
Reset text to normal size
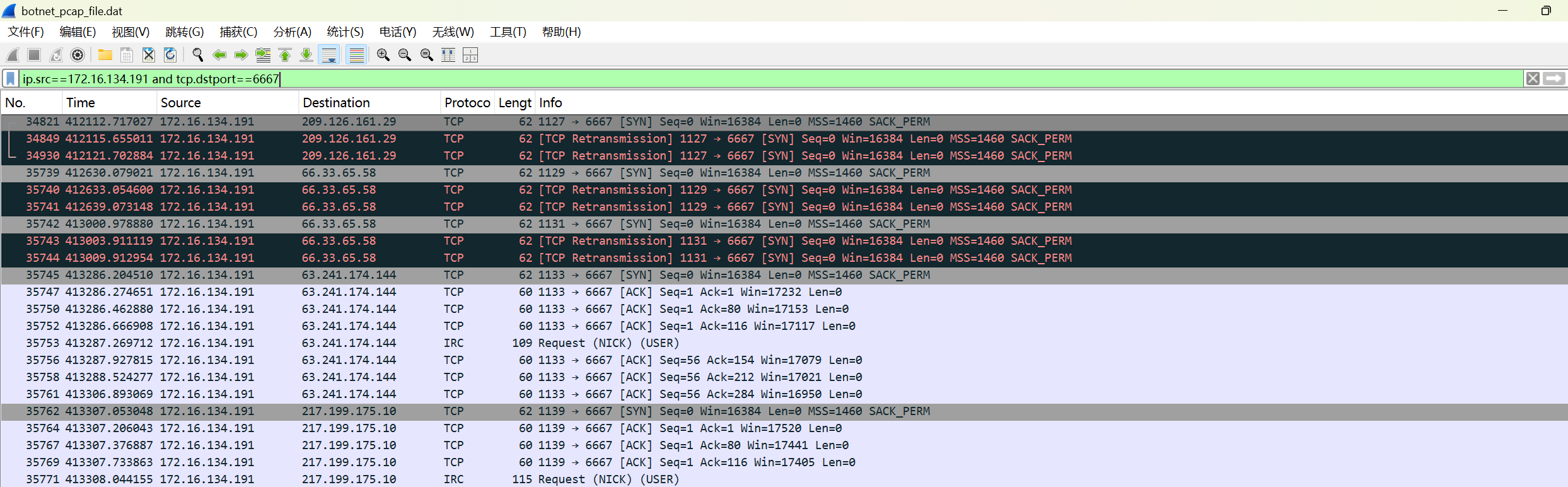(x=427, y=56)
